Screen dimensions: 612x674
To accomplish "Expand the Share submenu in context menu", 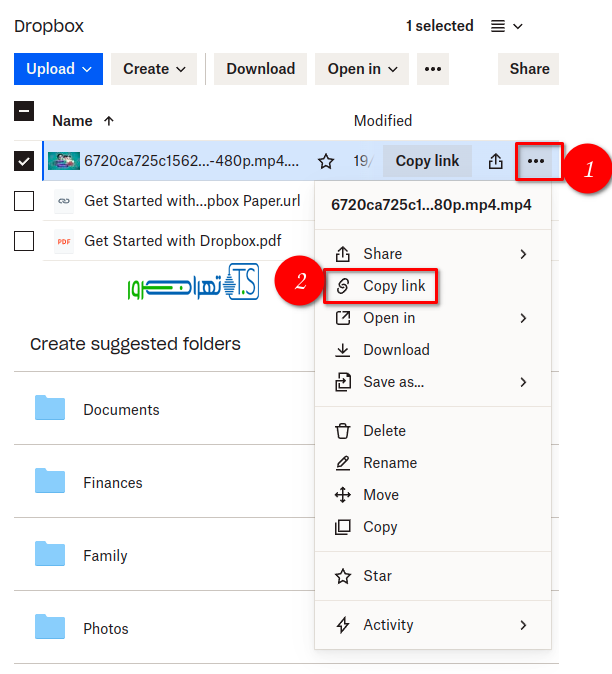I will pyautogui.click(x=431, y=254).
